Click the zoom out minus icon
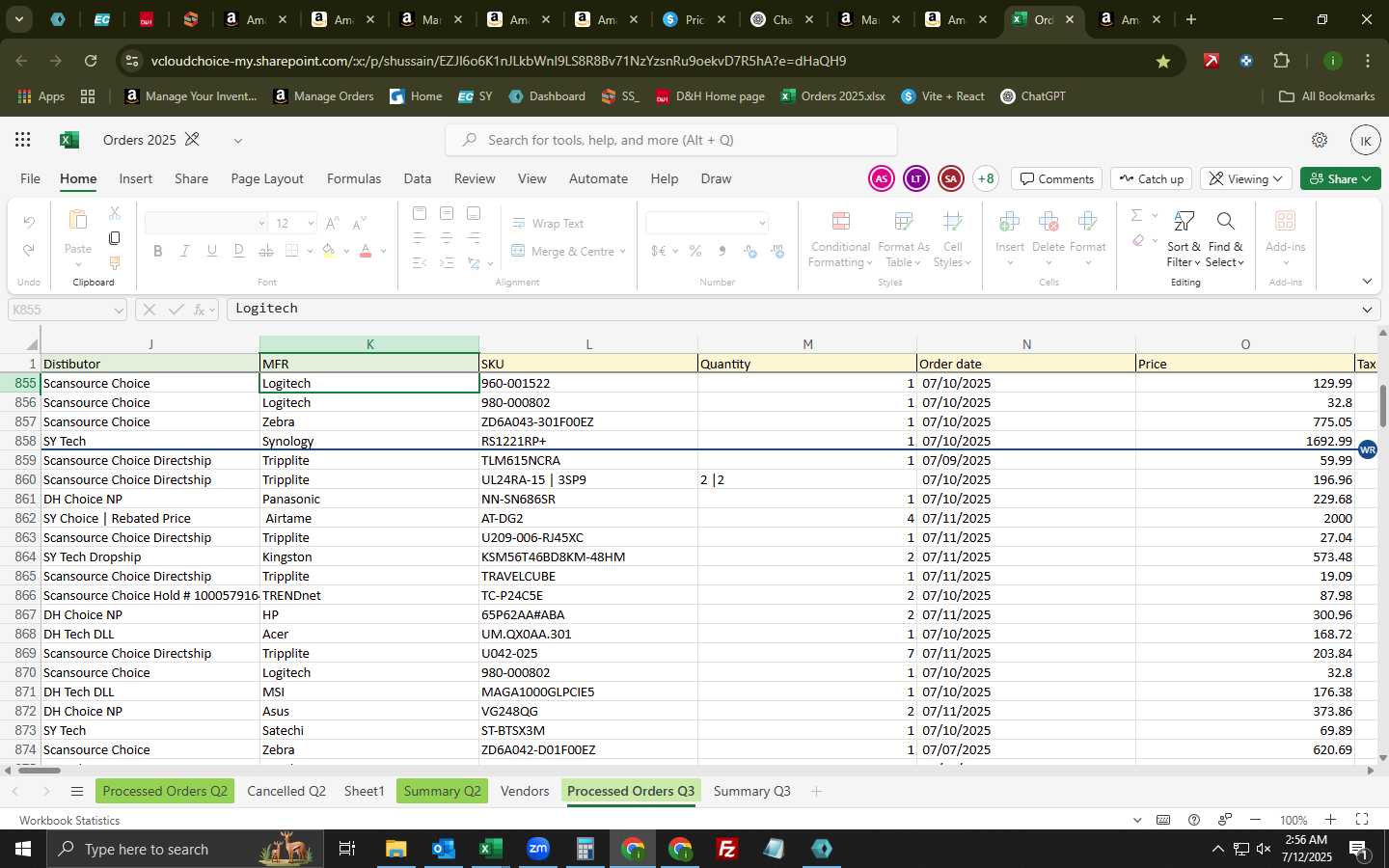The width and height of the screenshot is (1389, 868). [x=1255, y=820]
